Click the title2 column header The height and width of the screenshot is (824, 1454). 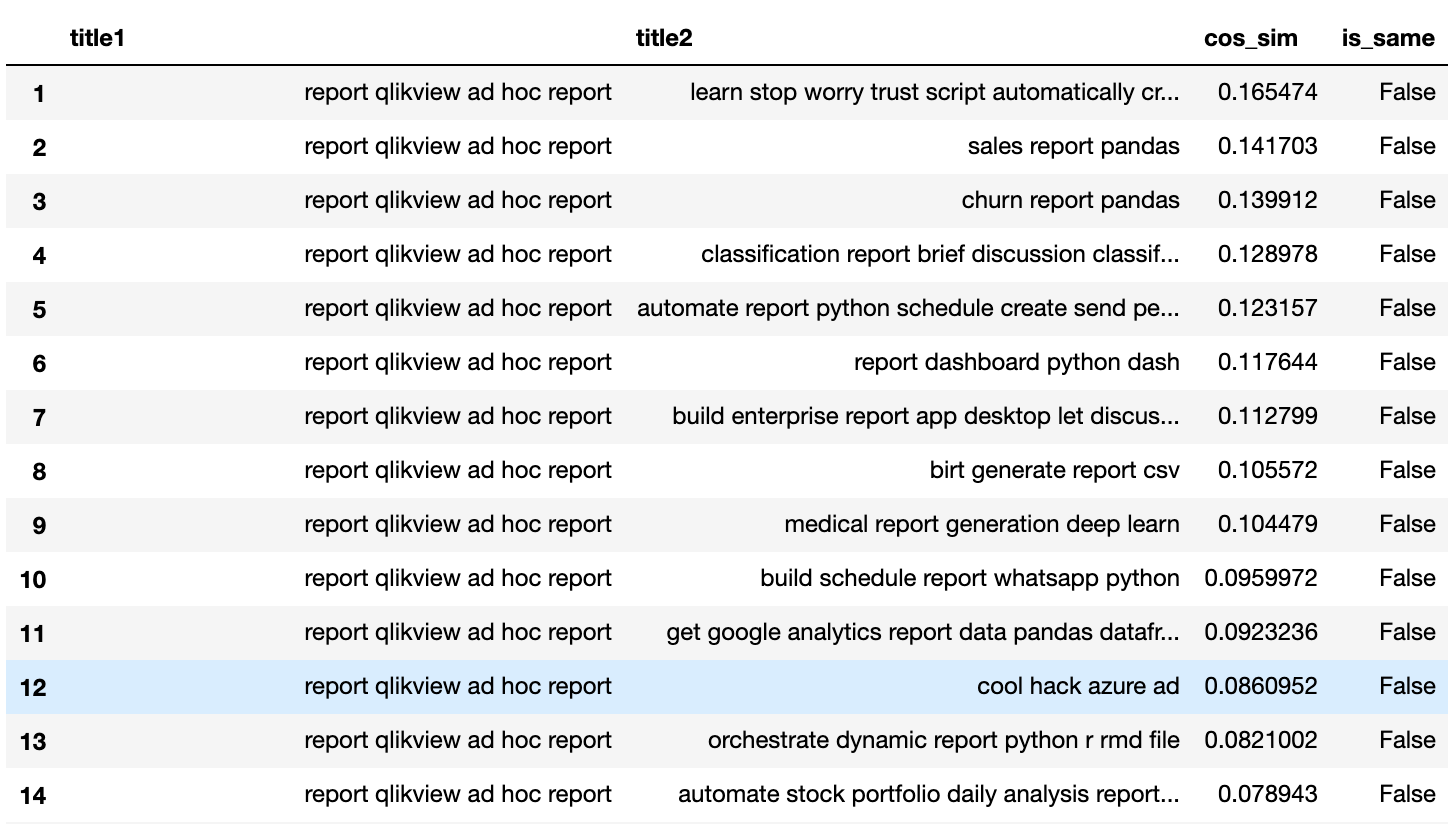(664, 38)
